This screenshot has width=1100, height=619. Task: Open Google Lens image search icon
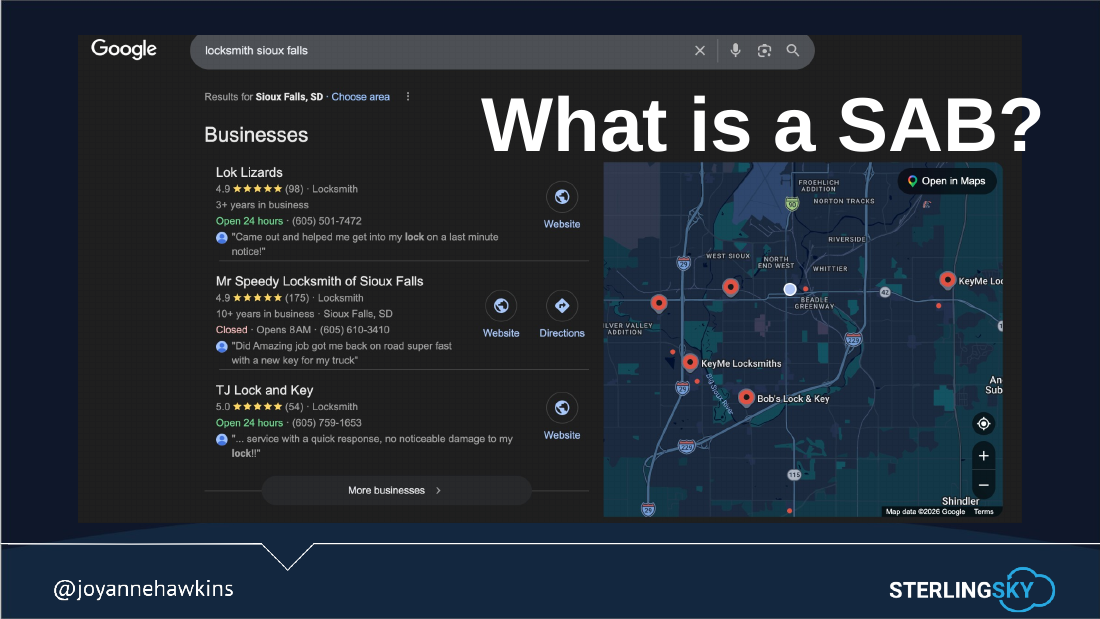pos(764,51)
